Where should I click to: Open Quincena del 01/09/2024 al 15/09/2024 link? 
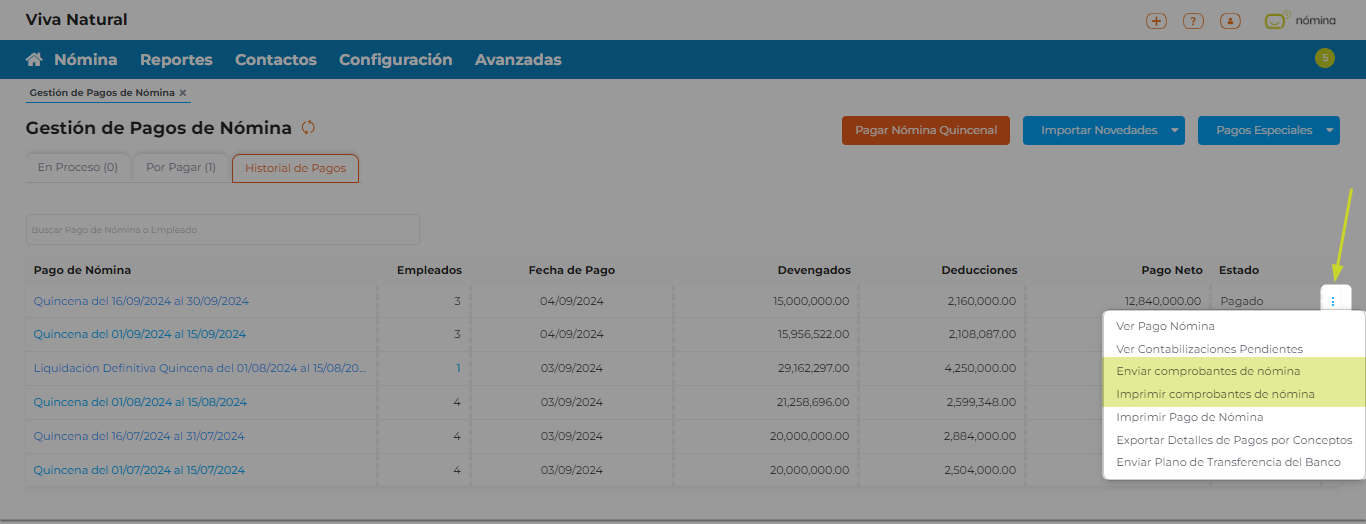tap(140, 334)
